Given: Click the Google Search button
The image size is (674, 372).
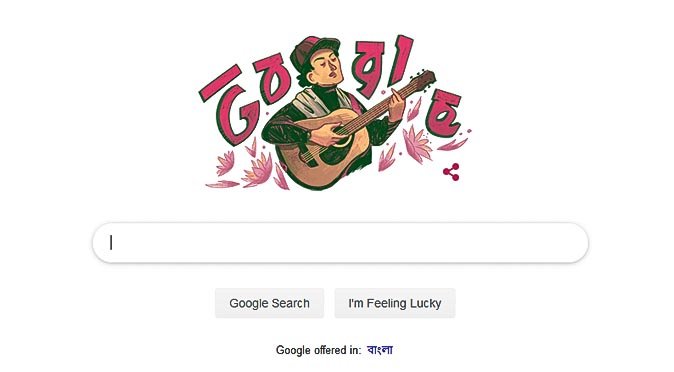Looking at the screenshot, I should pyautogui.click(x=270, y=303).
